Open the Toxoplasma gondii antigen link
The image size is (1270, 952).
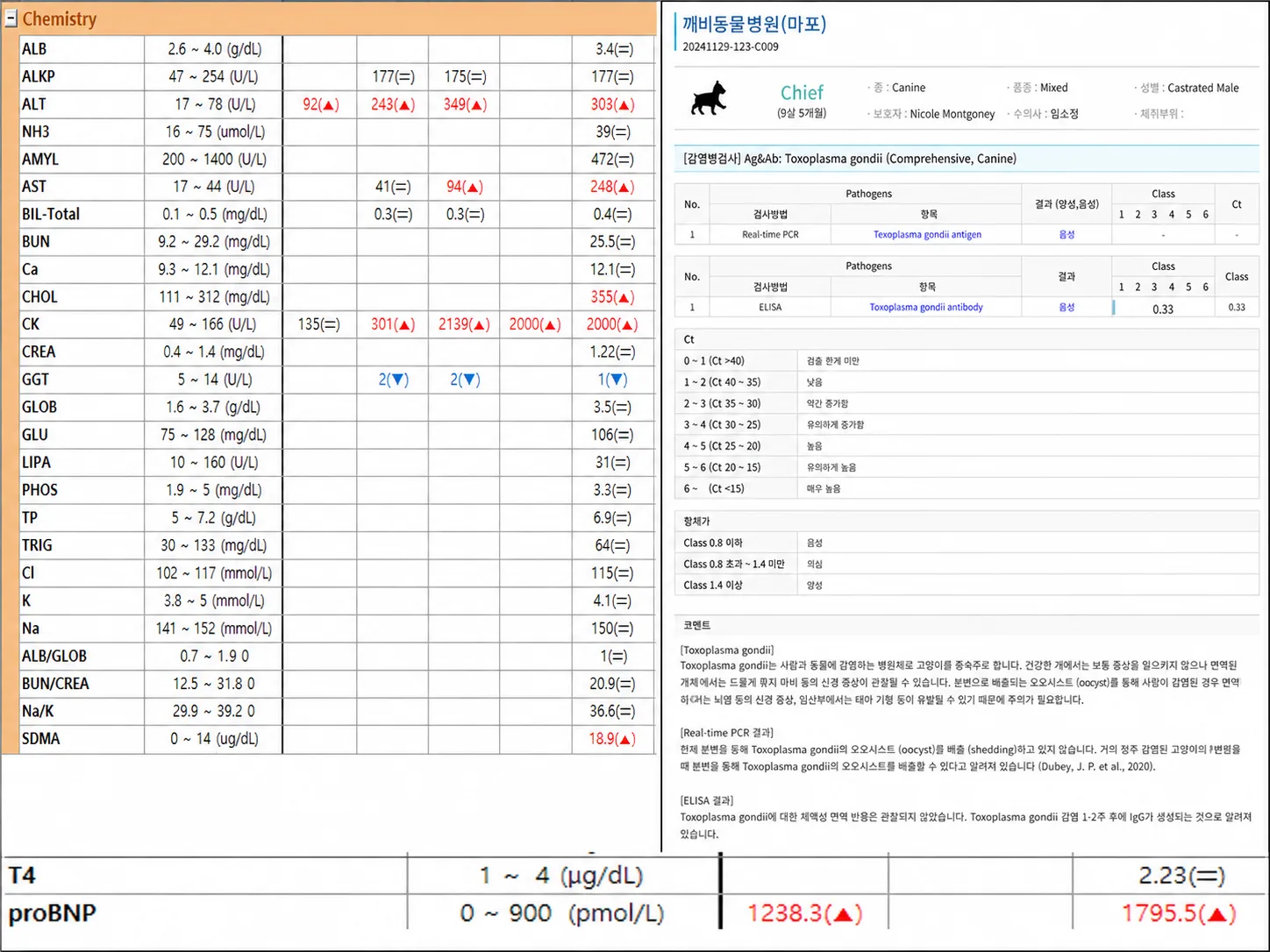pos(927,234)
